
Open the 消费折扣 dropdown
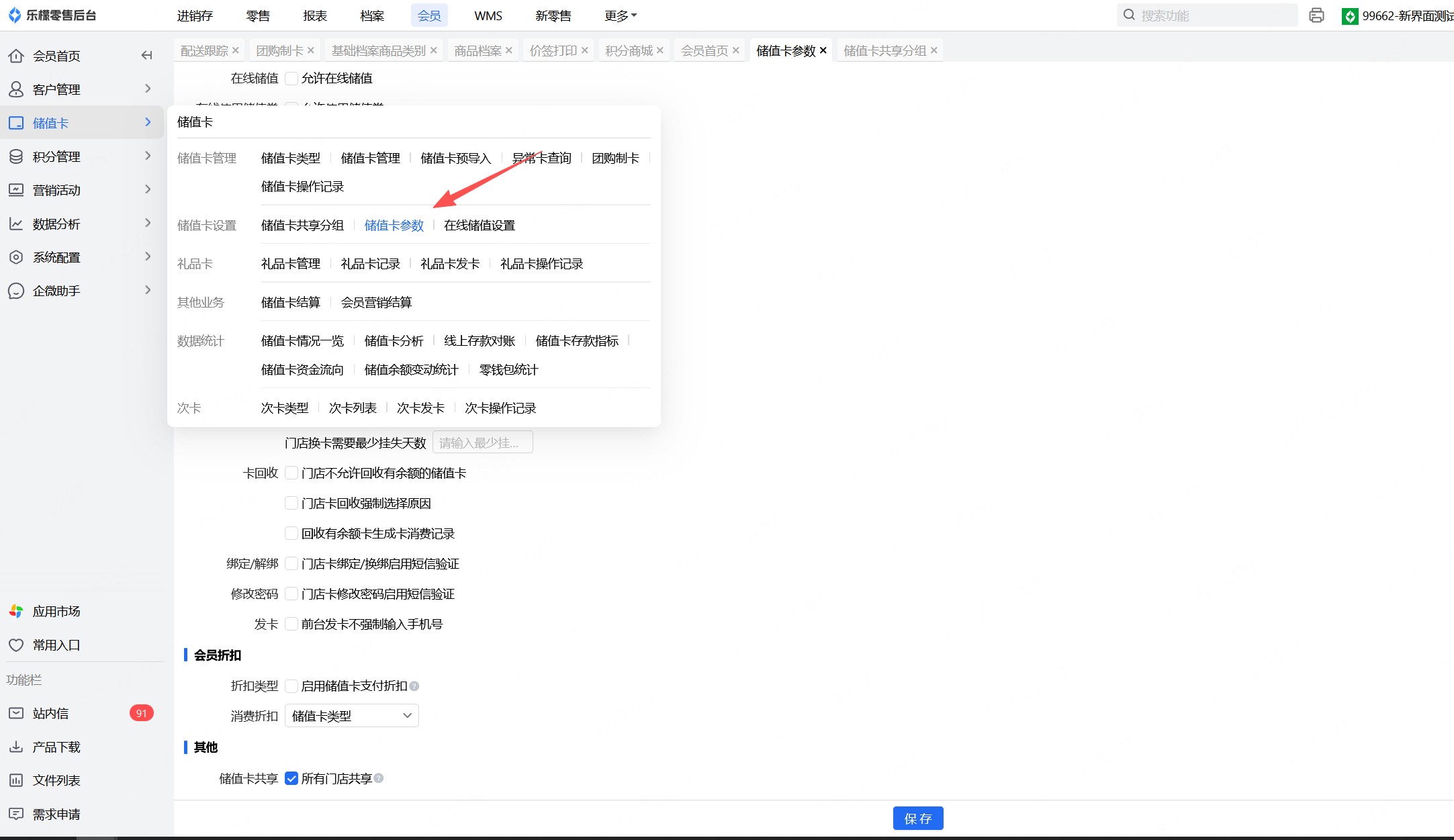(x=351, y=716)
